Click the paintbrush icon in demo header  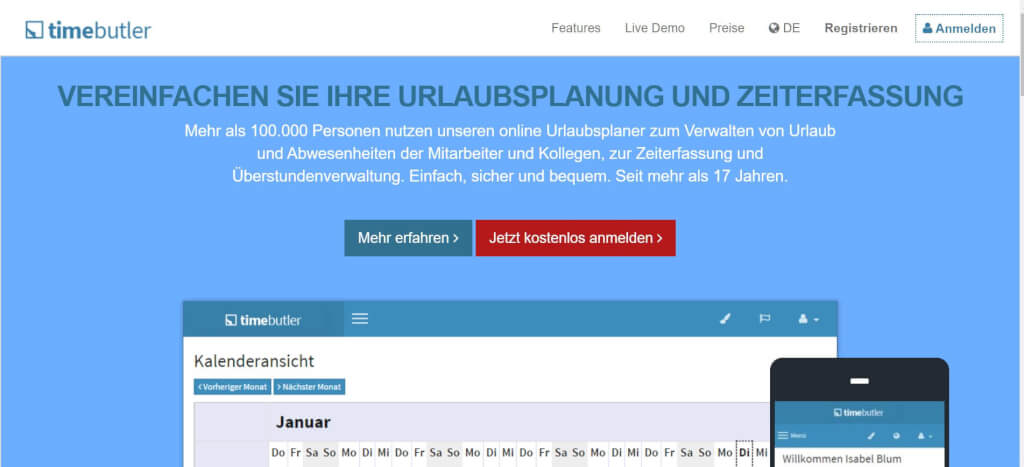[724, 319]
